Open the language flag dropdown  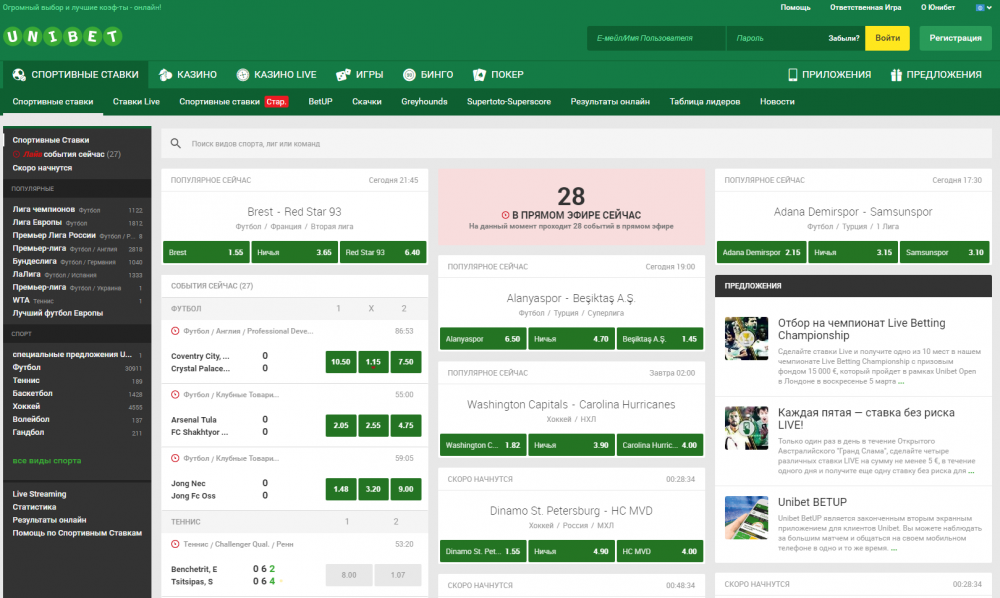click(983, 8)
